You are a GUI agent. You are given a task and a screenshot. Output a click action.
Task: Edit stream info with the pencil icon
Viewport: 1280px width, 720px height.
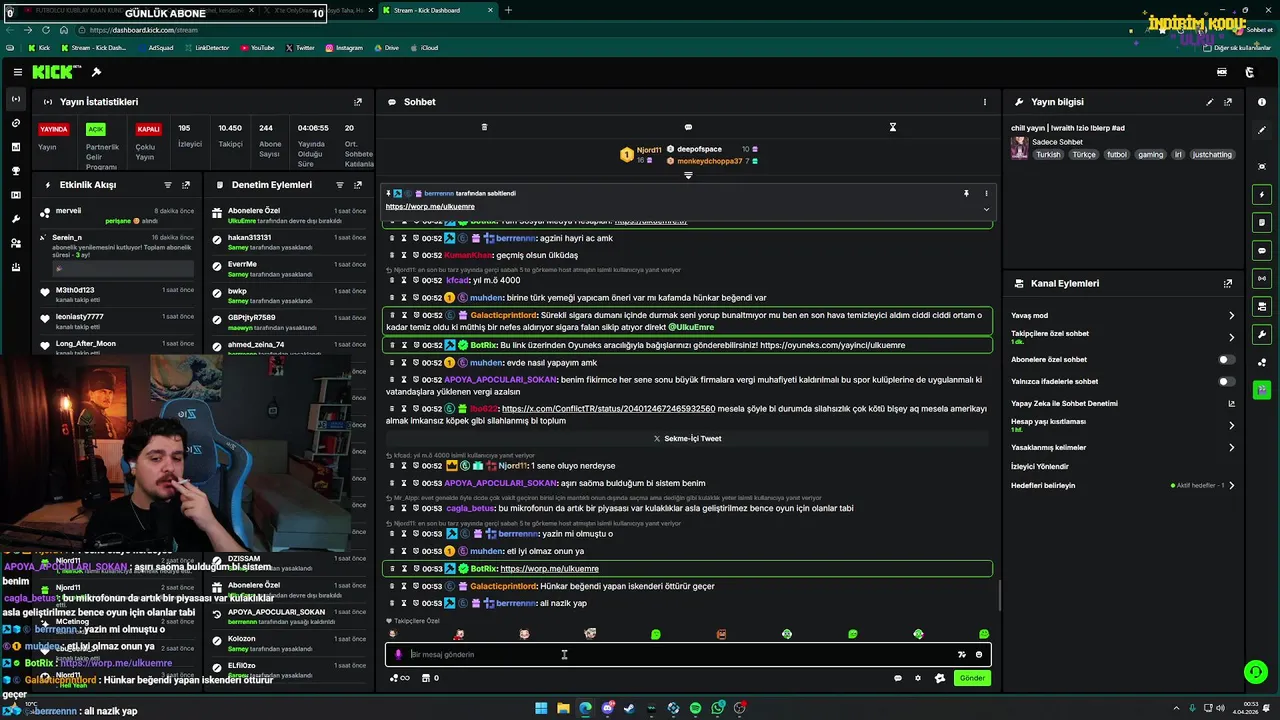tap(1210, 102)
